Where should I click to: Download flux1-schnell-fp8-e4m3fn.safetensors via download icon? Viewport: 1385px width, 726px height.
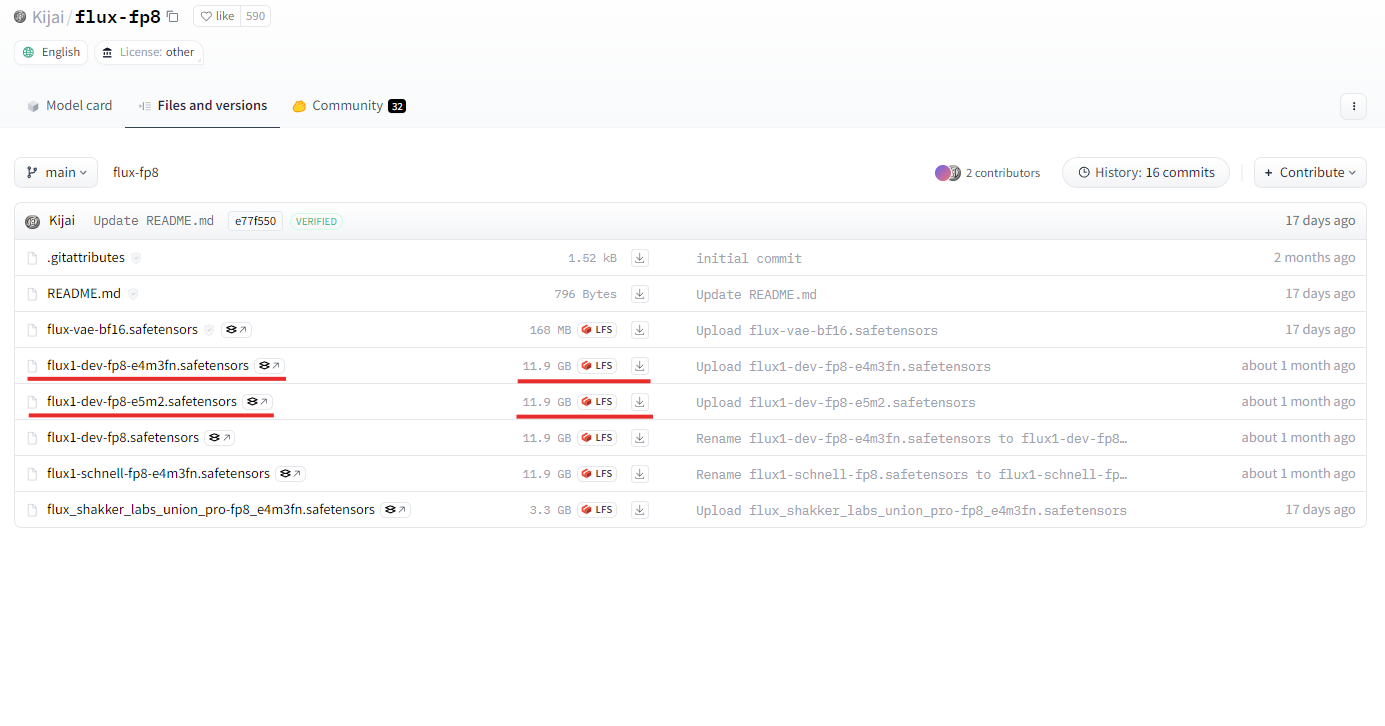coord(640,474)
